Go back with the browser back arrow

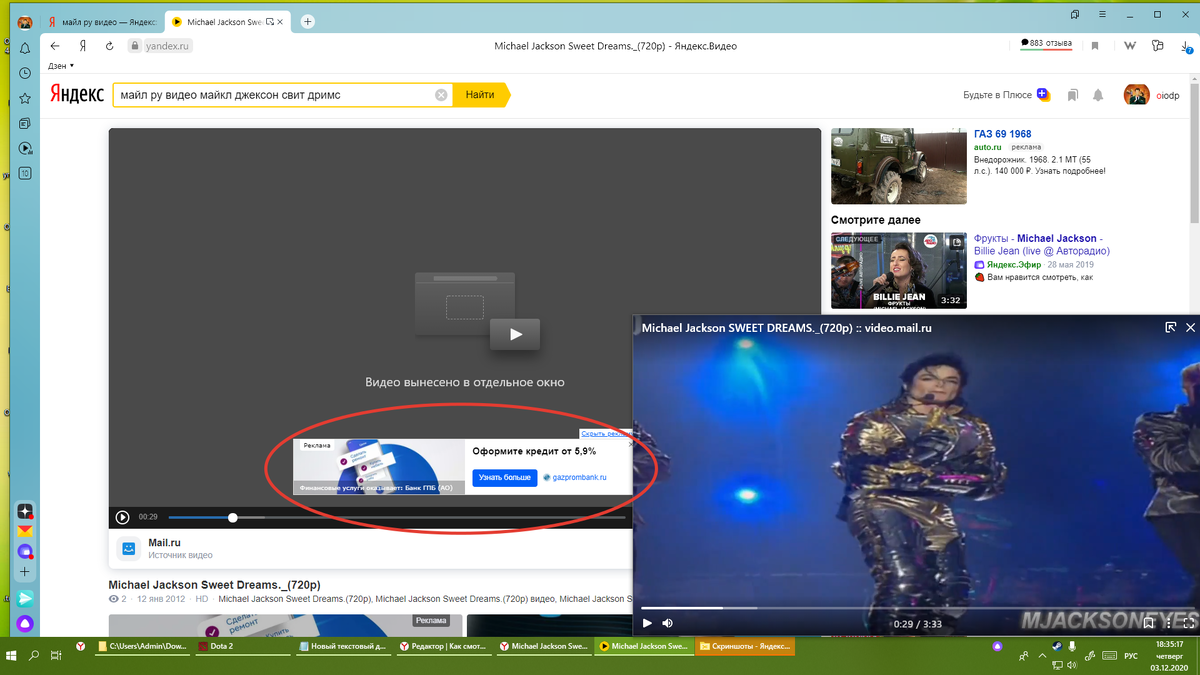tap(55, 46)
